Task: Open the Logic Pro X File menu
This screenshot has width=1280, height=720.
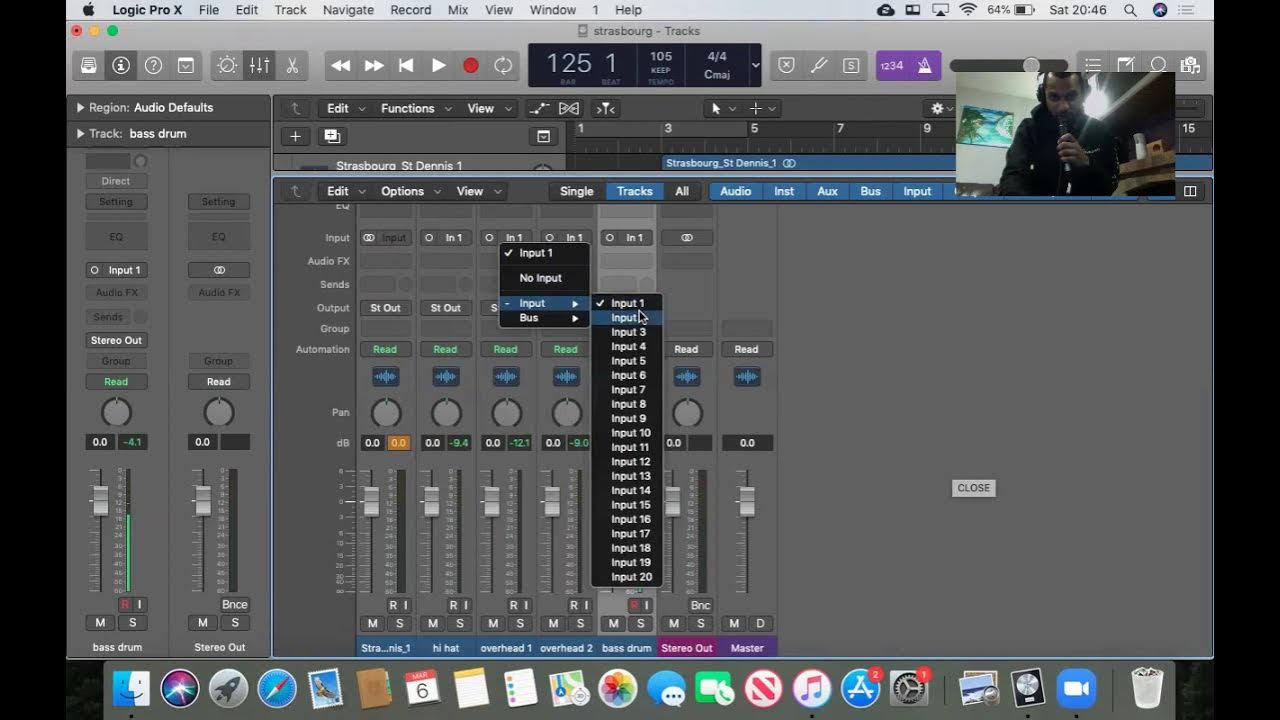Action: tap(209, 10)
